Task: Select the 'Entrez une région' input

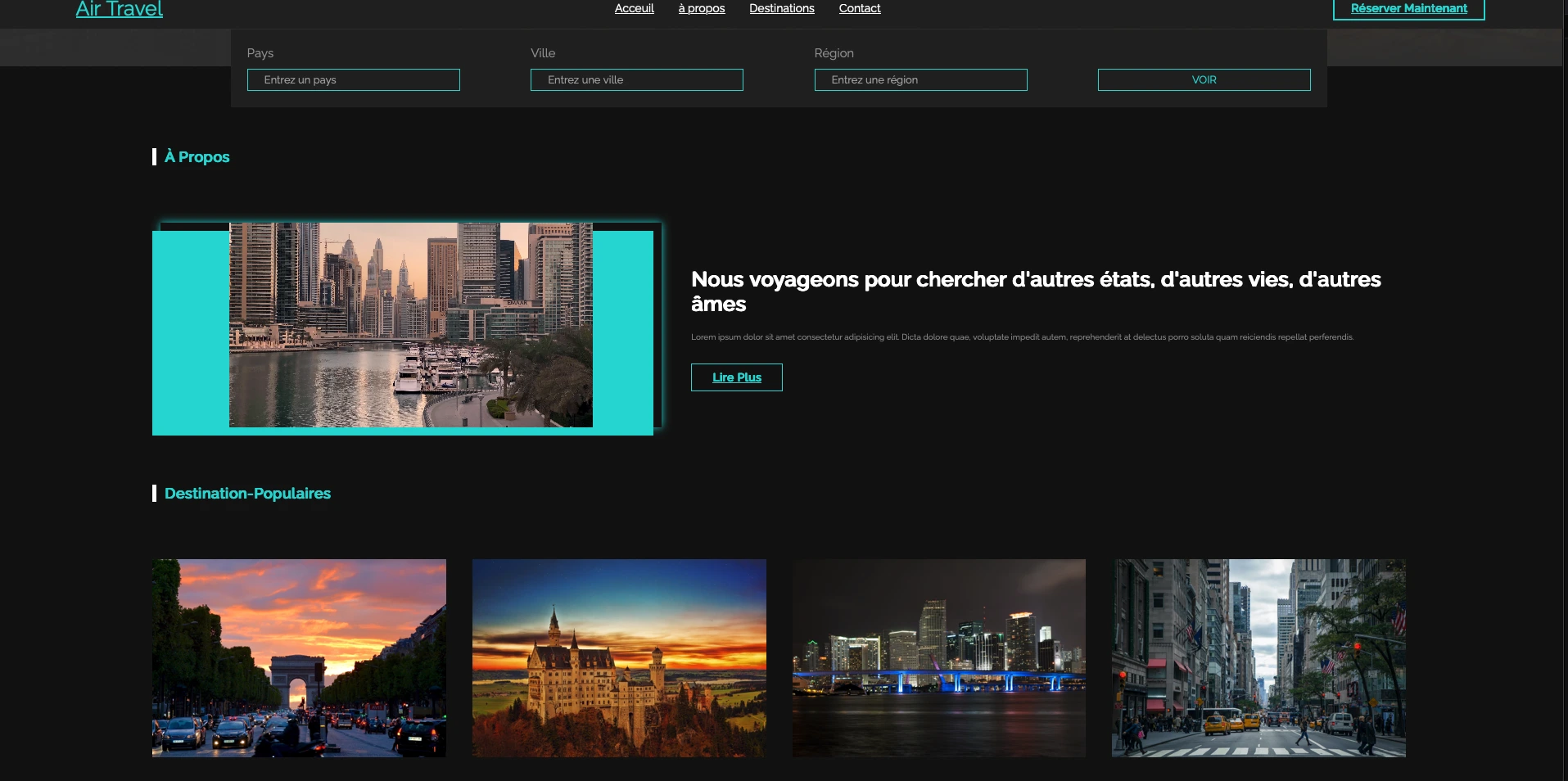Action: pos(920,80)
